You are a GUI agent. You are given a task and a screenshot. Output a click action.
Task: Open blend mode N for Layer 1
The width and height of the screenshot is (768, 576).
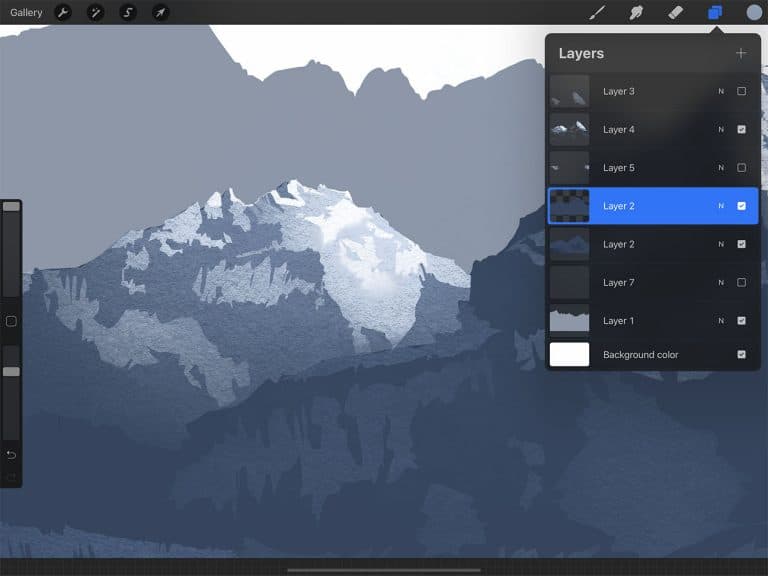coord(721,320)
